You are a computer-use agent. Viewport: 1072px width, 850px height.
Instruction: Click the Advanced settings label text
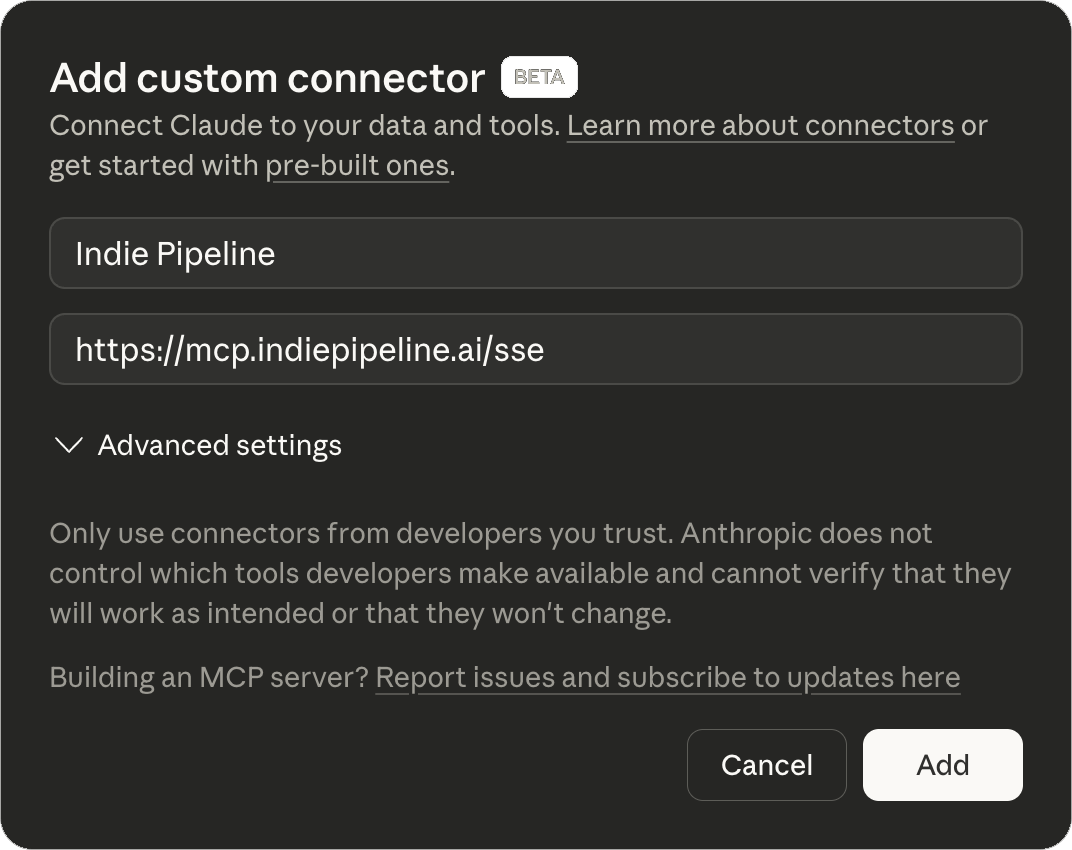click(x=219, y=445)
